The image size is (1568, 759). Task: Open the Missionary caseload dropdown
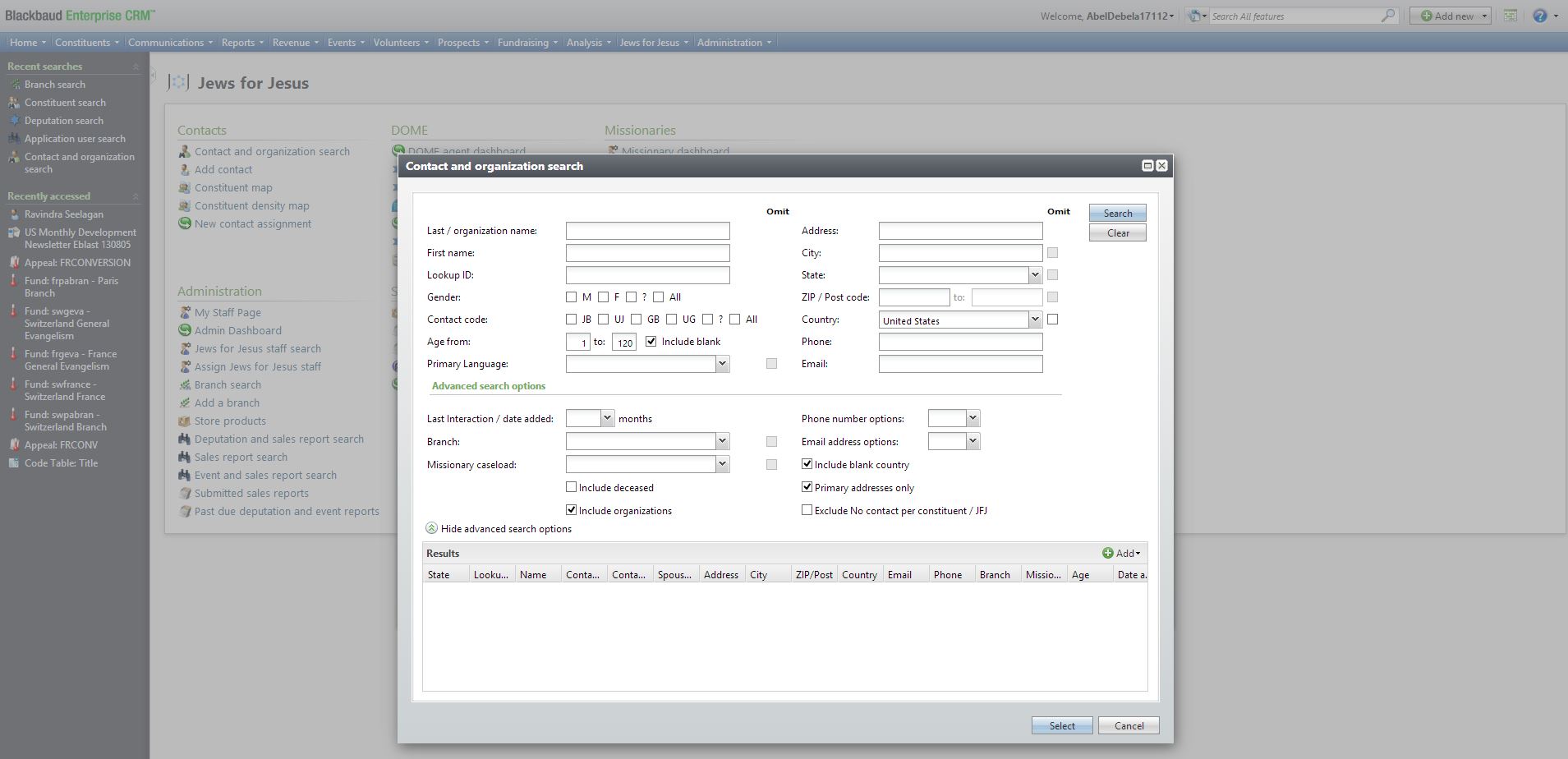click(x=722, y=464)
